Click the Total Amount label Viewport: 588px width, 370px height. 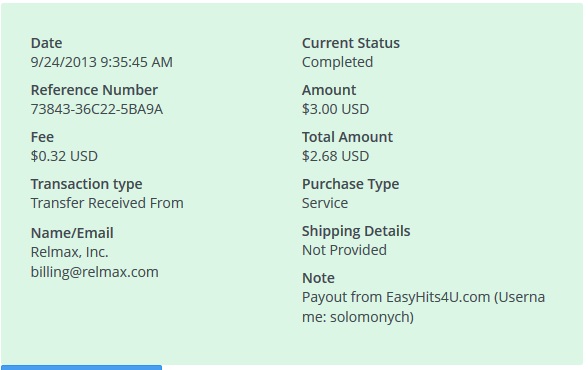(348, 137)
